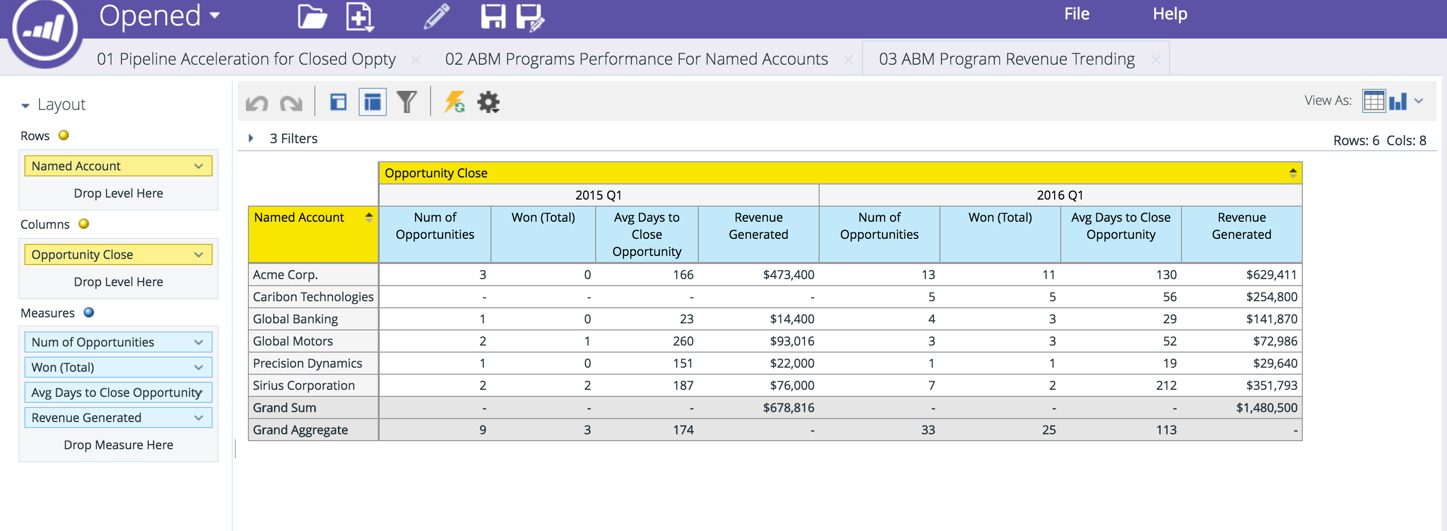Image resolution: width=1447 pixels, height=531 pixels.
Task: Click the open folder icon
Action: [312, 16]
